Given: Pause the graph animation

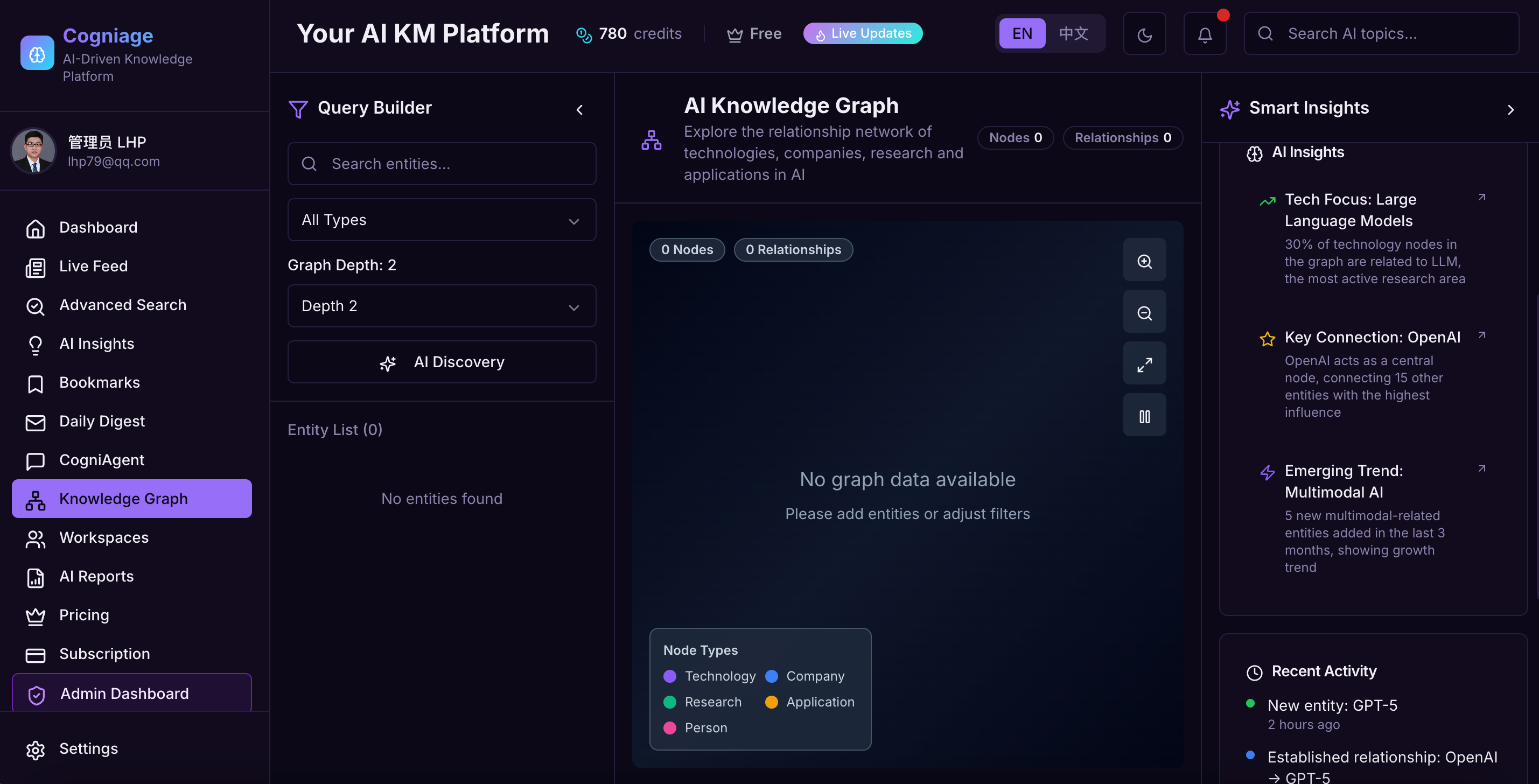Looking at the screenshot, I should tap(1144, 416).
